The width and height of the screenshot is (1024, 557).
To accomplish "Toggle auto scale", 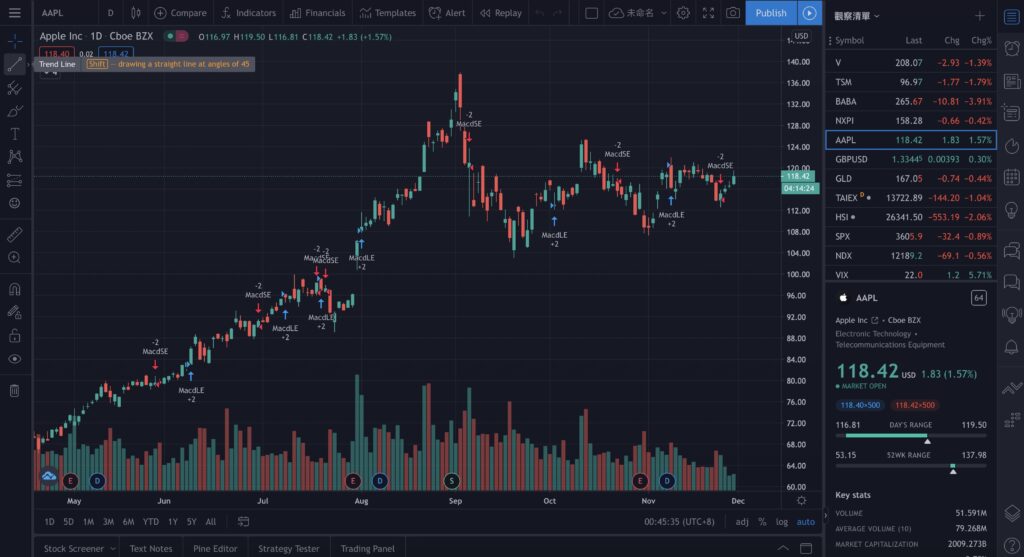I will click(805, 522).
